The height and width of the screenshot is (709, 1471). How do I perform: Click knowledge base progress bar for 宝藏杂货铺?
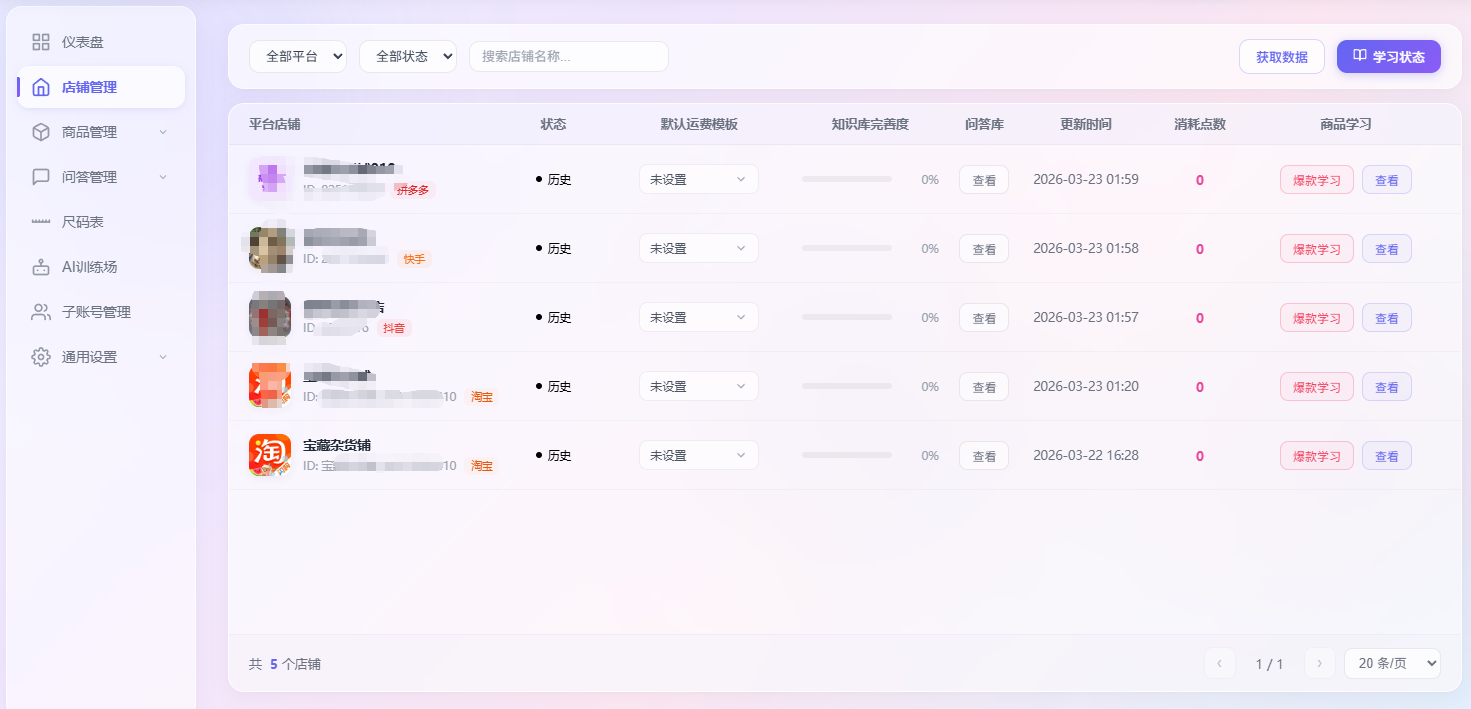pos(846,456)
